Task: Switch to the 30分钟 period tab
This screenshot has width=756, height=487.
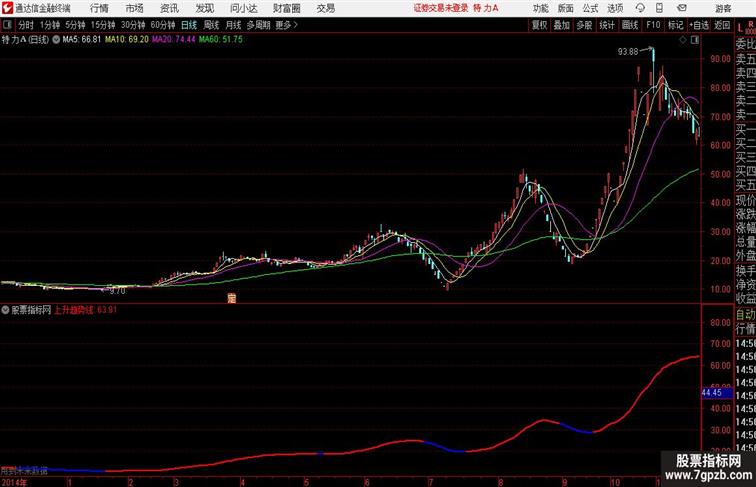Action: 133,25
